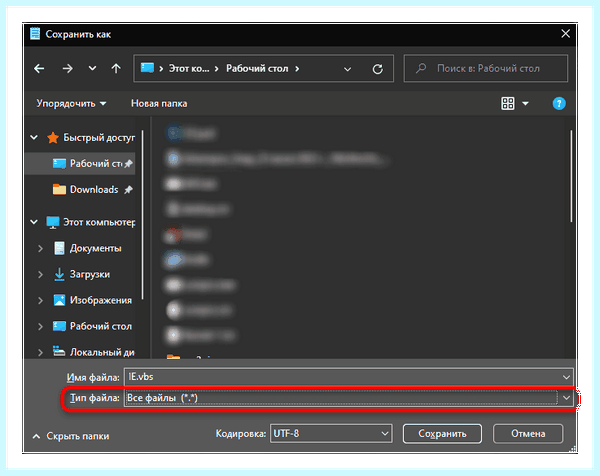Expand the chevron after 'Рабочий стол' breadcrumb
This screenshot has height=476, width=600.
click(297, 69)
